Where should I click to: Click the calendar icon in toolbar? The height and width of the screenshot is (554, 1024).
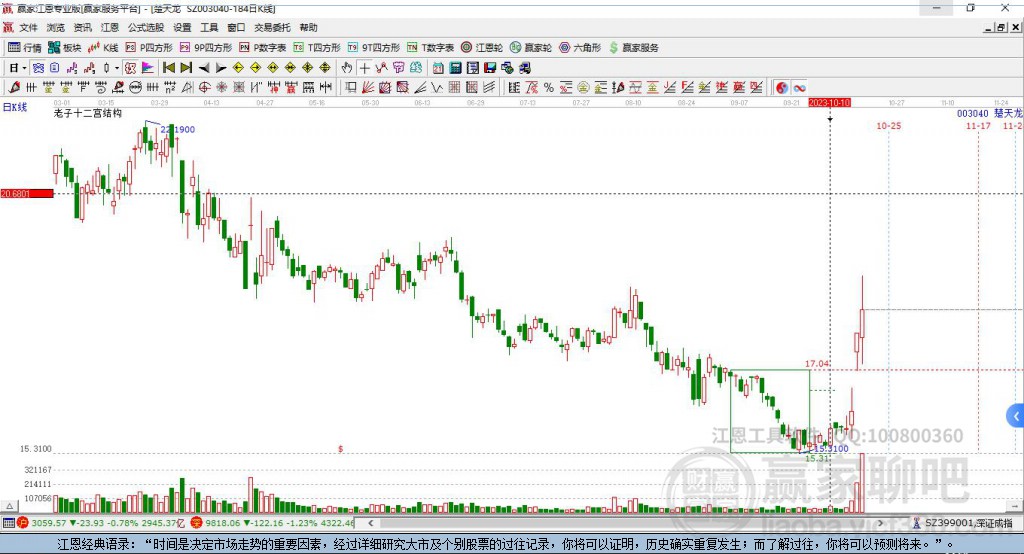pyautogui.click(x=438, y=68)
